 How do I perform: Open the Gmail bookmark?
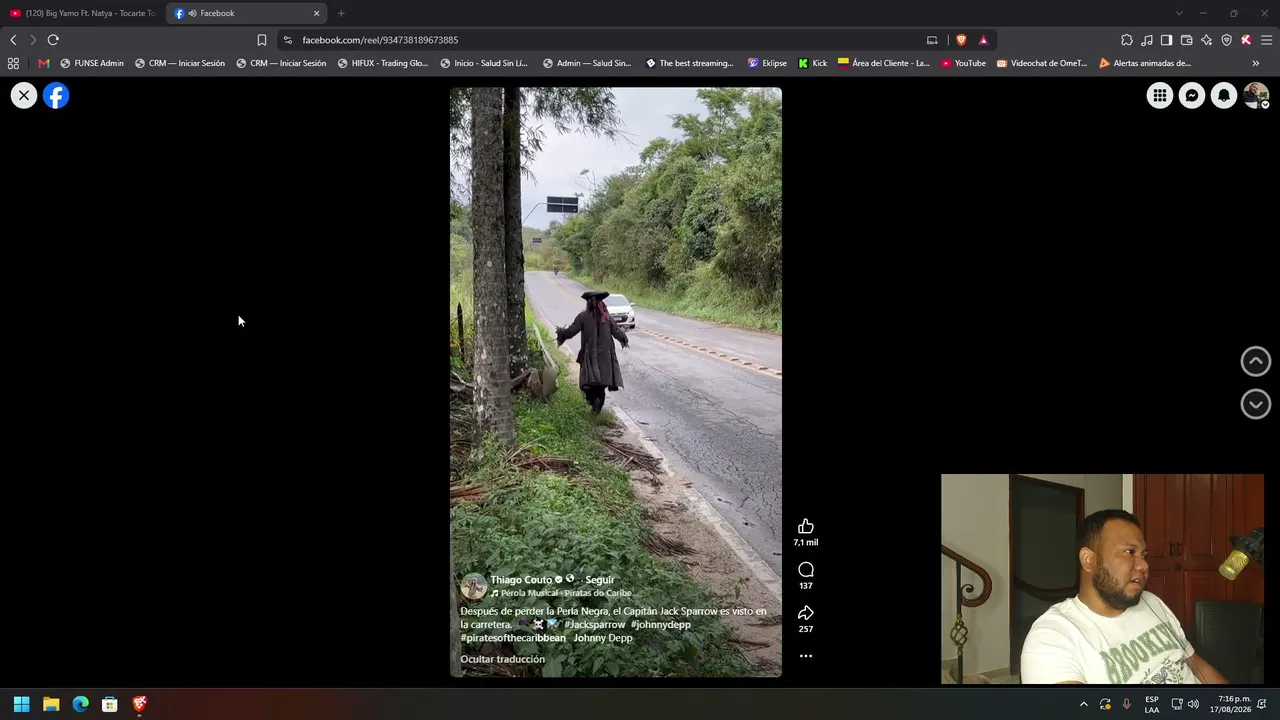tap(44, 63)
